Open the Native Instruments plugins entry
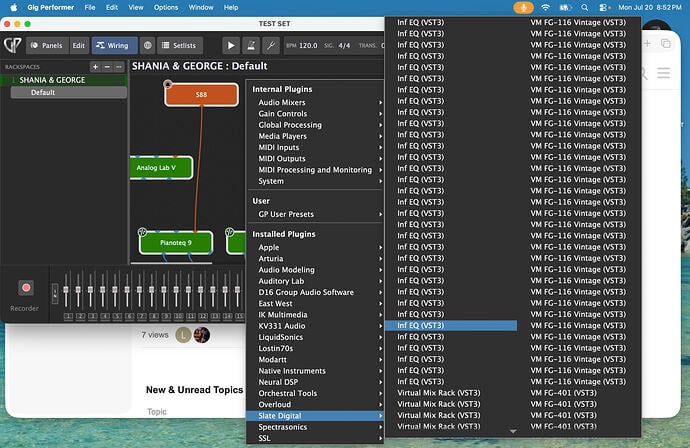Viewport: 690px width, 448px height. click(316, 371)
